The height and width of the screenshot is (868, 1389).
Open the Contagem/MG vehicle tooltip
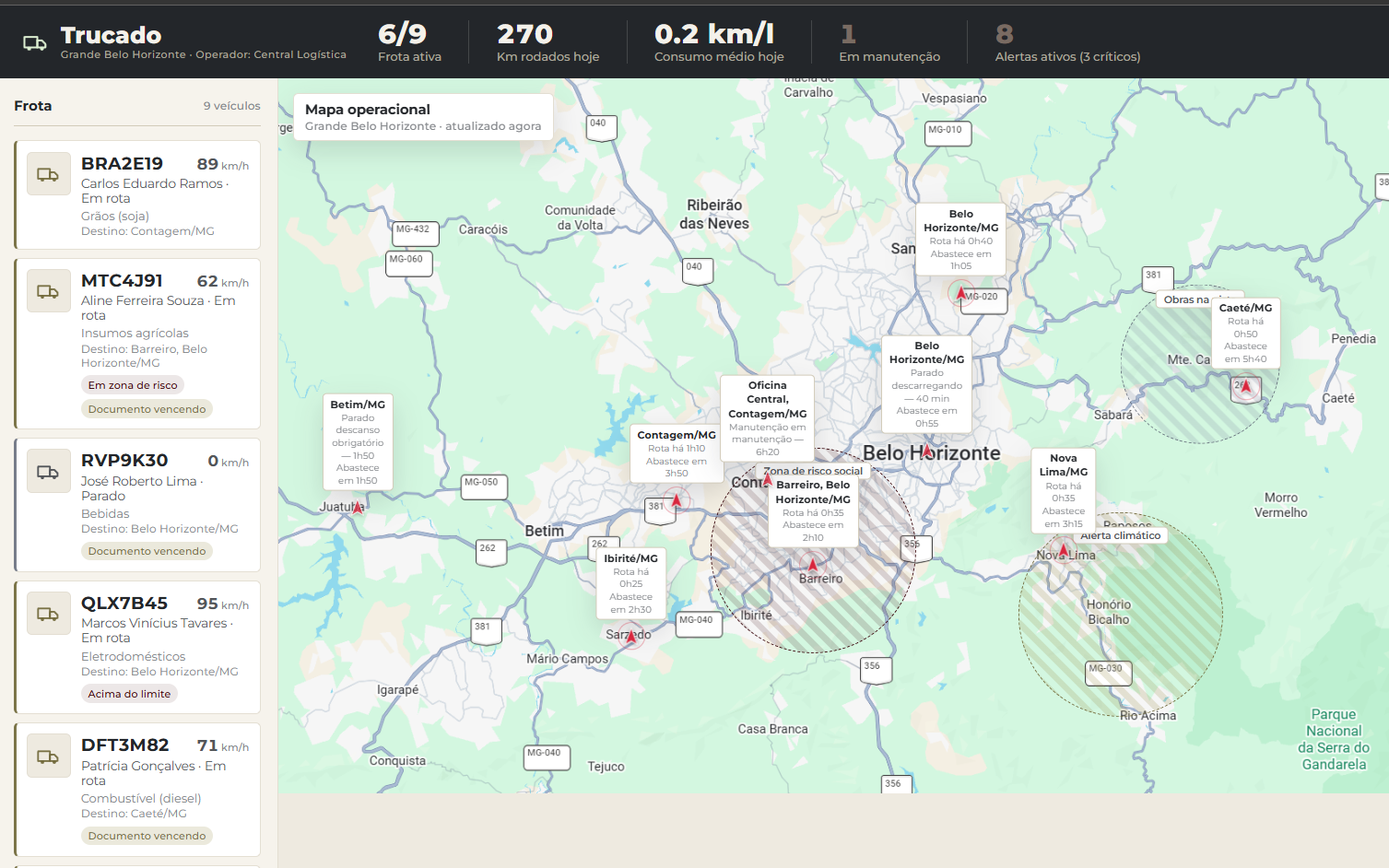click(677, 453)
